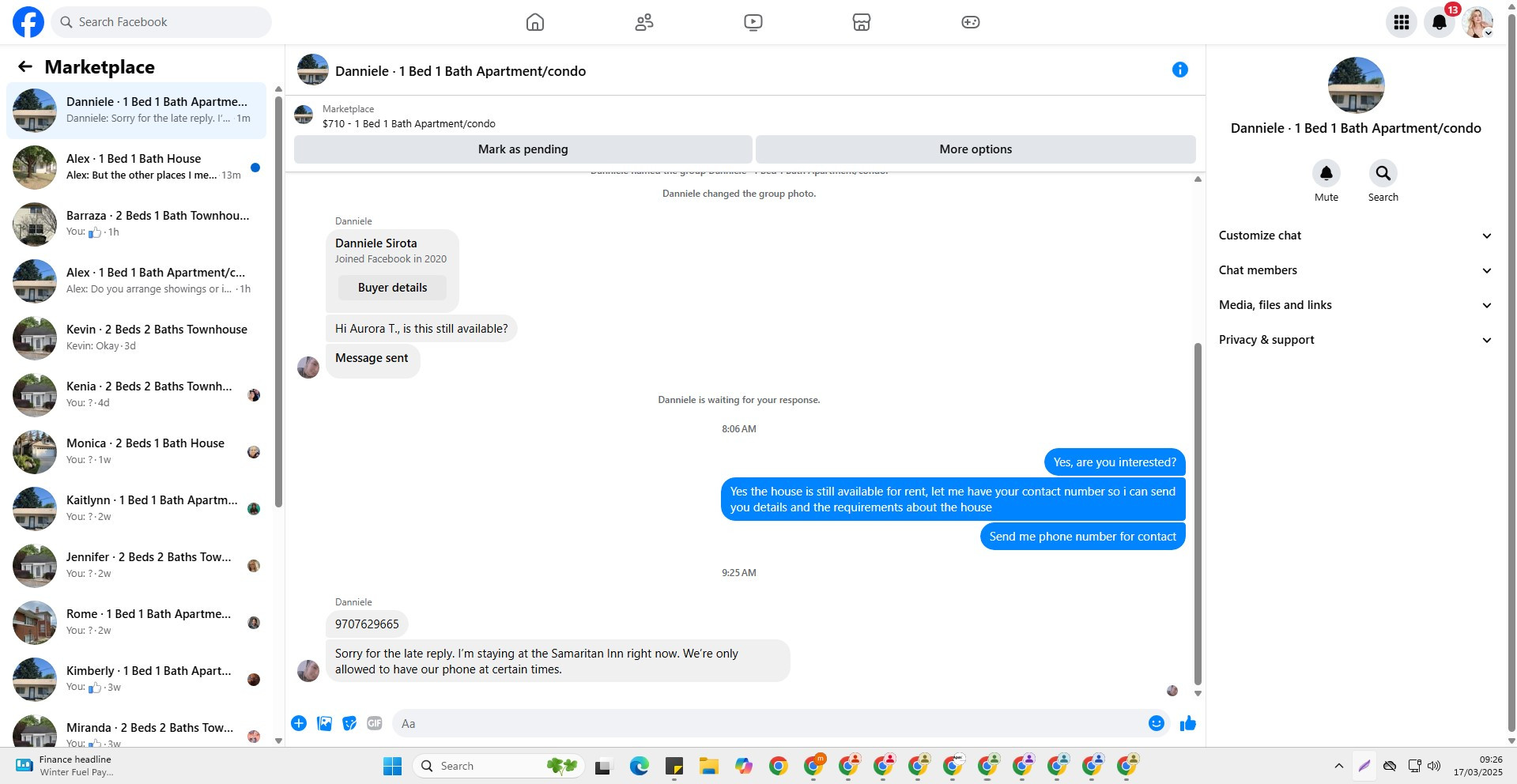Image resolution: width=1517 pixels, height=784 pixels.
Task: Click 'Yes, are you interested?' message bubble
Action: click(x=1115, y=462)
